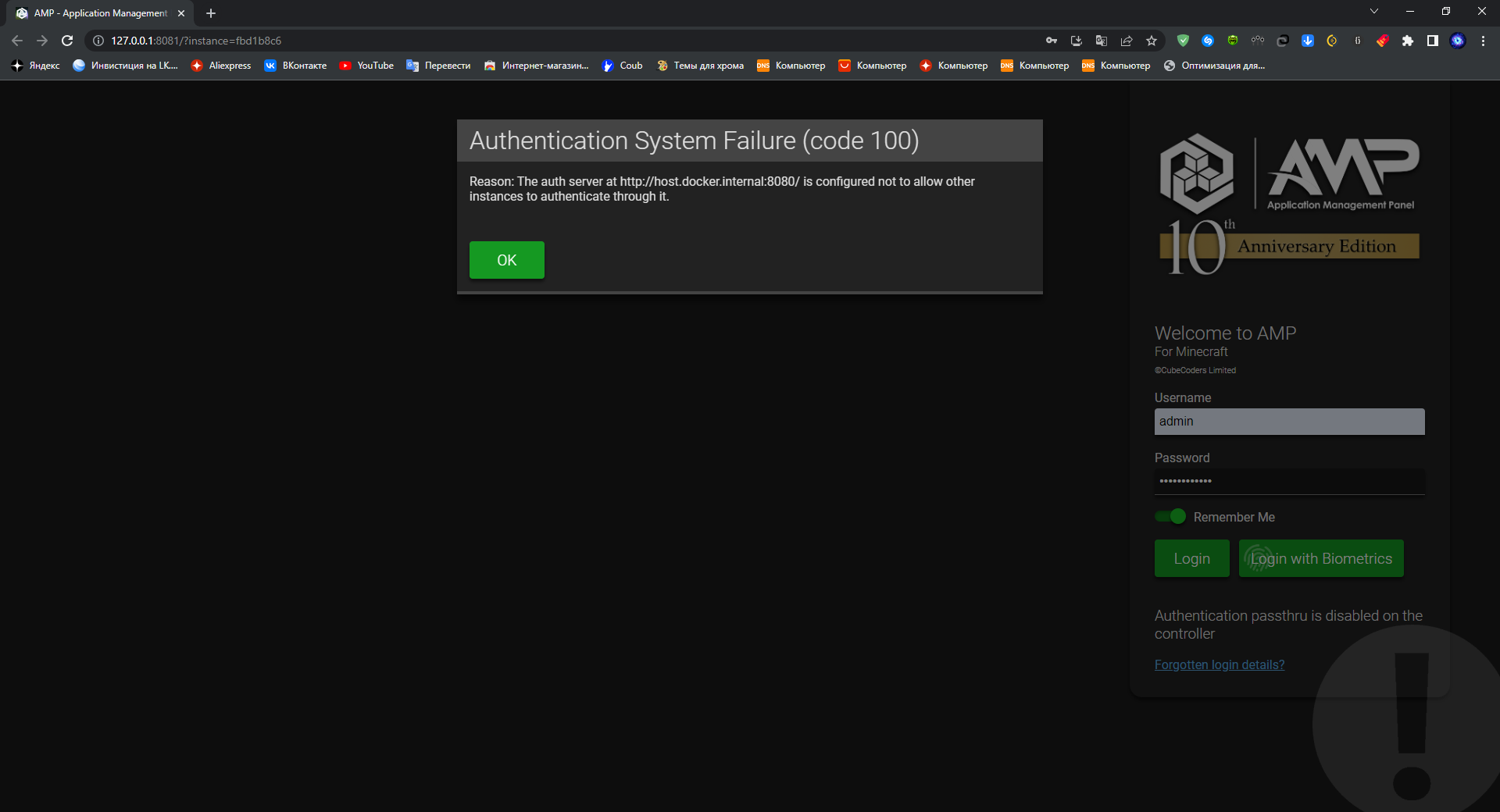Open the yellow circular extension icon
This screenshot has height=812, width=1500.
[1333, 41]
